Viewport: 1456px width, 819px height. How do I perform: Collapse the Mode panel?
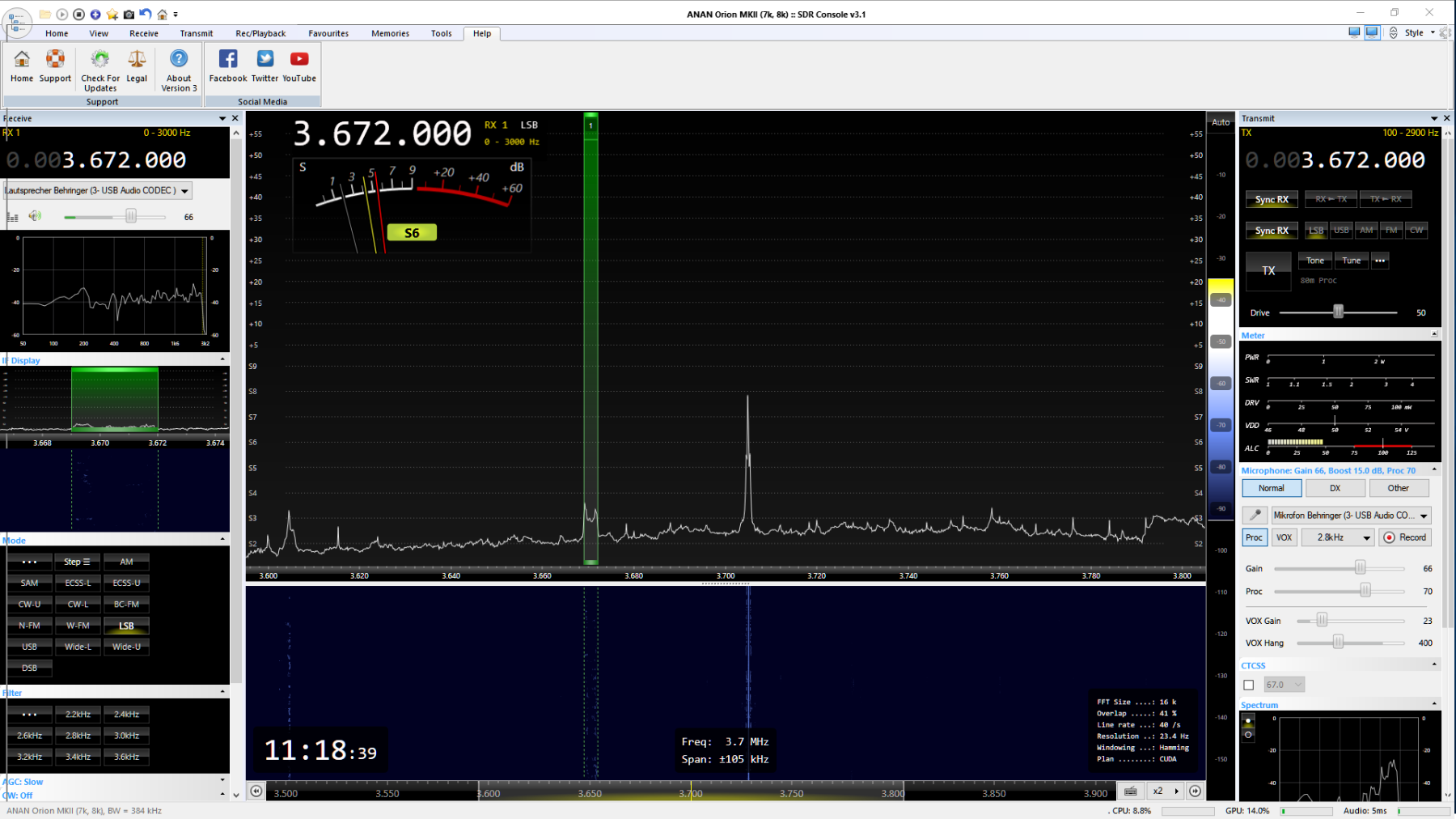click(x=222, y=539)
